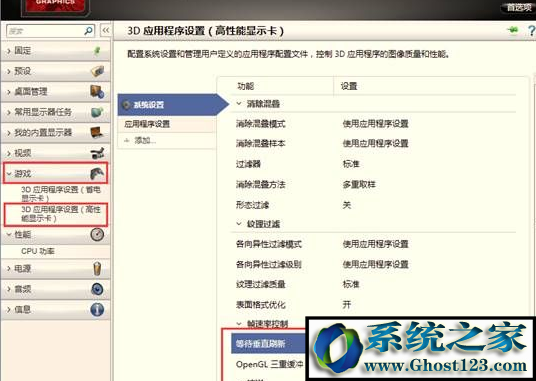
Task: Click the 添加... link
Action: [145, 140]
